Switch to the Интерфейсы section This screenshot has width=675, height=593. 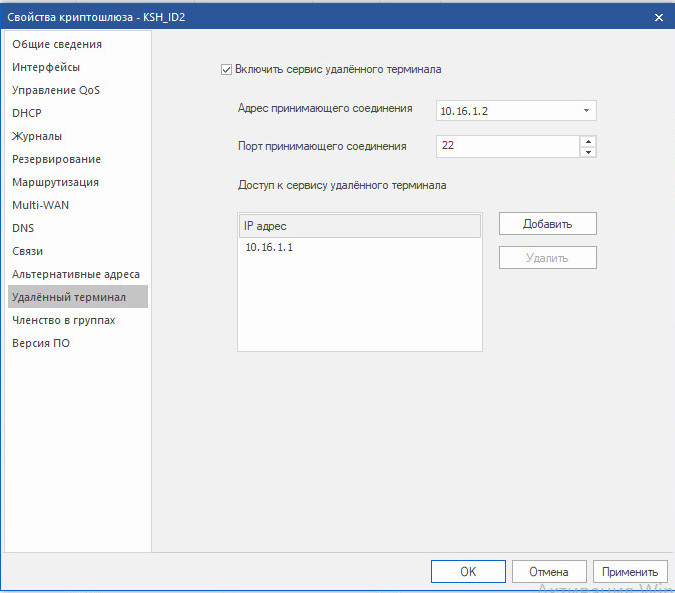tap(46, 67)
